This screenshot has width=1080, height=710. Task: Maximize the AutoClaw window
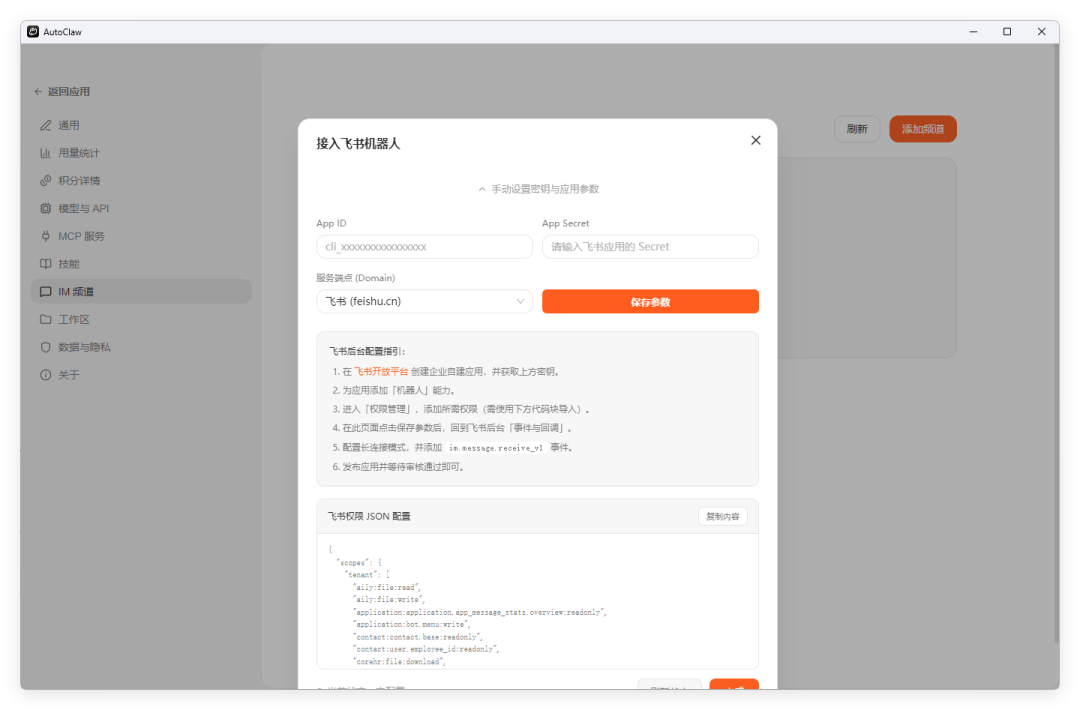coord(1007,32)
